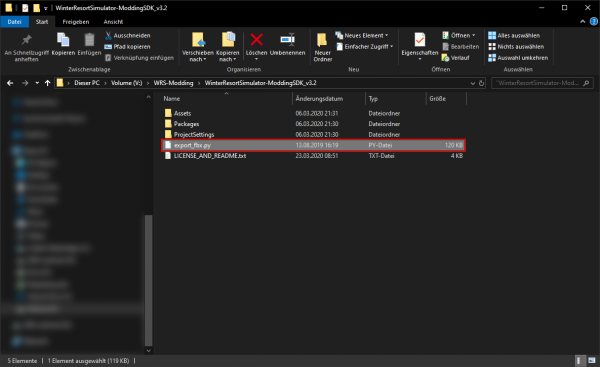Open Eigenschaften properties
This screenshot has height=367, width=600.
[420, 47]
